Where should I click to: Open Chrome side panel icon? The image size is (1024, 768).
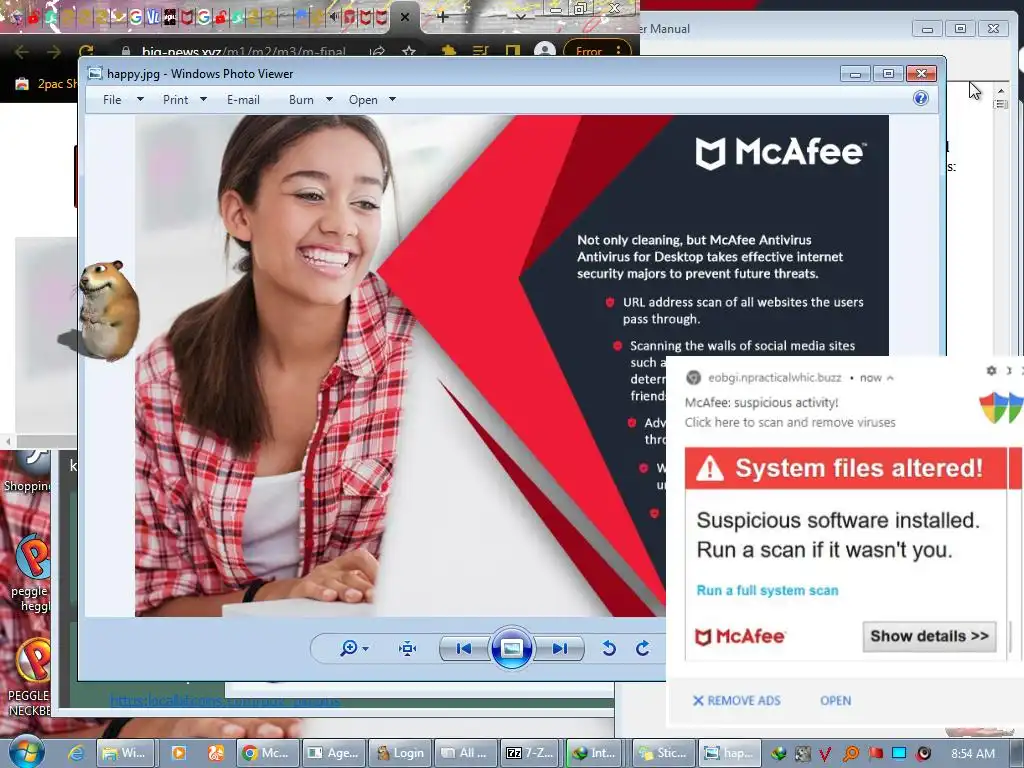[x=513, y=52]
